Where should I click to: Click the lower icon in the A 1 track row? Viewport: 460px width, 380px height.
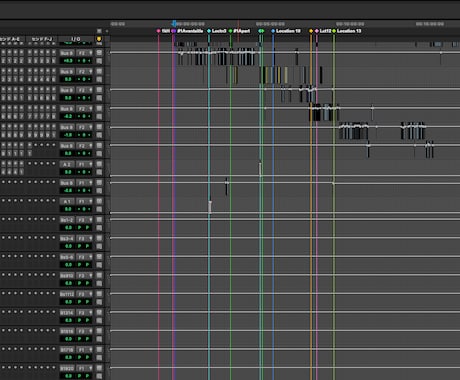point(99,209)
